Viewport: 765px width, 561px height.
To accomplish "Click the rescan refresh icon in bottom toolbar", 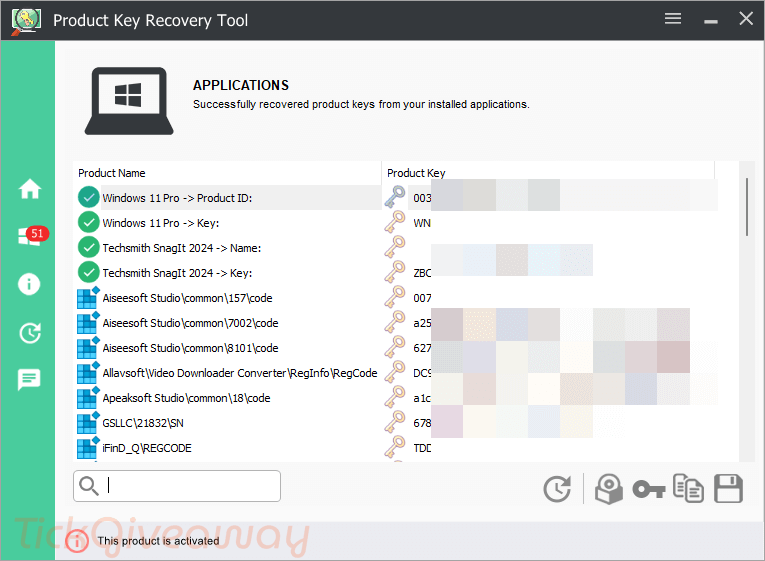I will click(557, 489).
